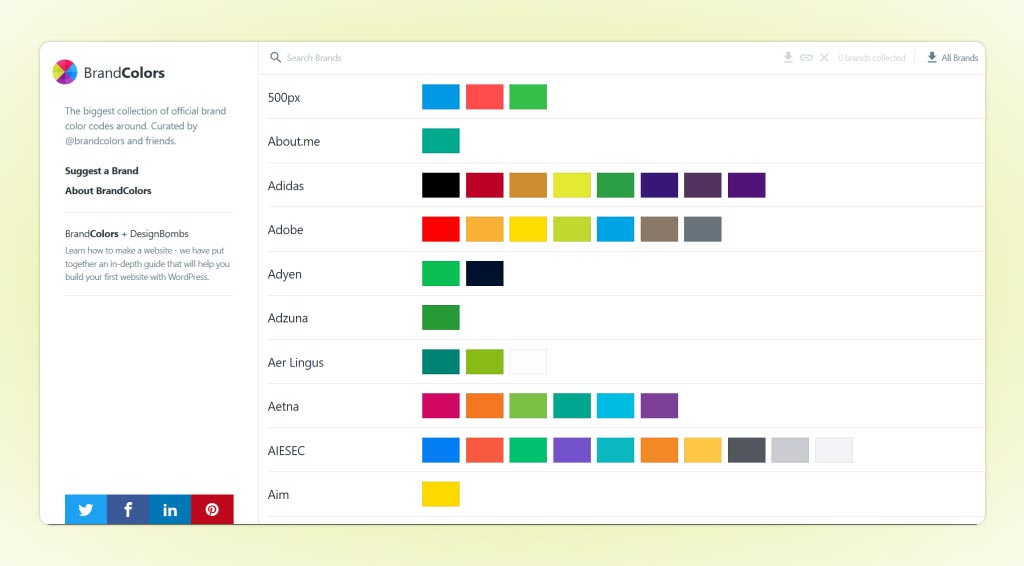The height and width of the screenshot is (566, 1024).
Task: Copy the green Adidas swatch
Action: 615,185
